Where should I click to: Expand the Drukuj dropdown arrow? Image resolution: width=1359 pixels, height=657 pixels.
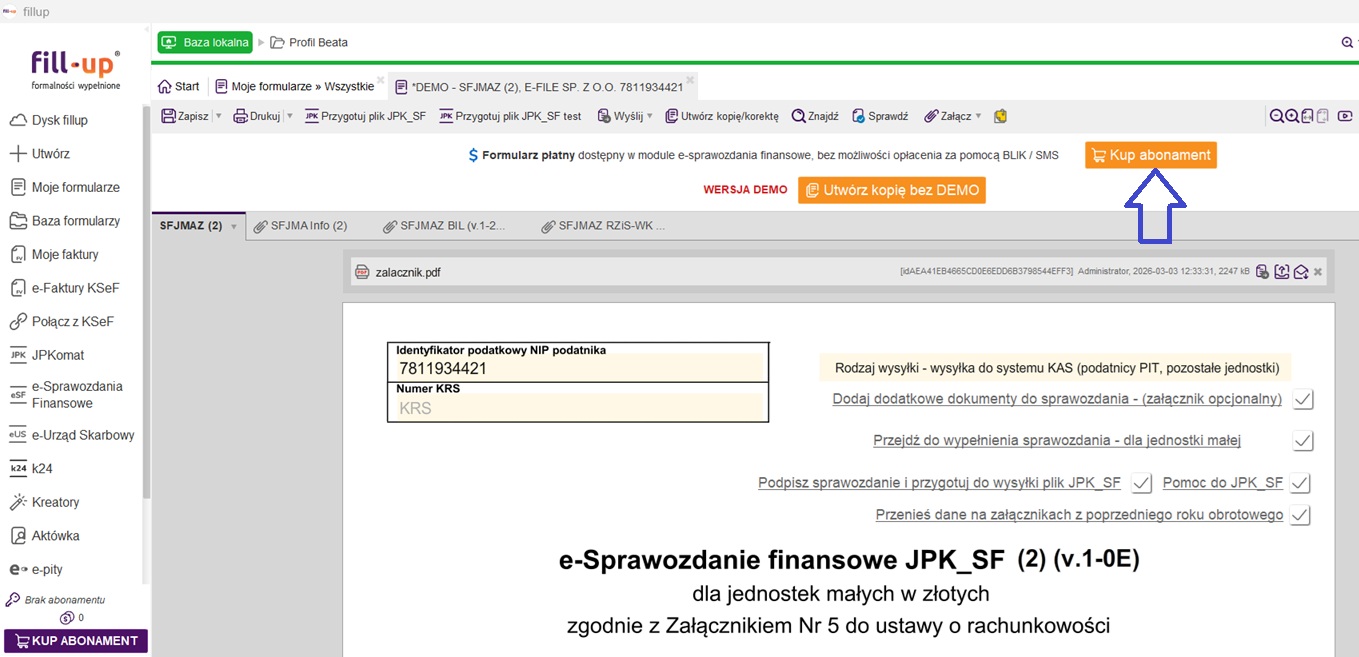(290, 116)
